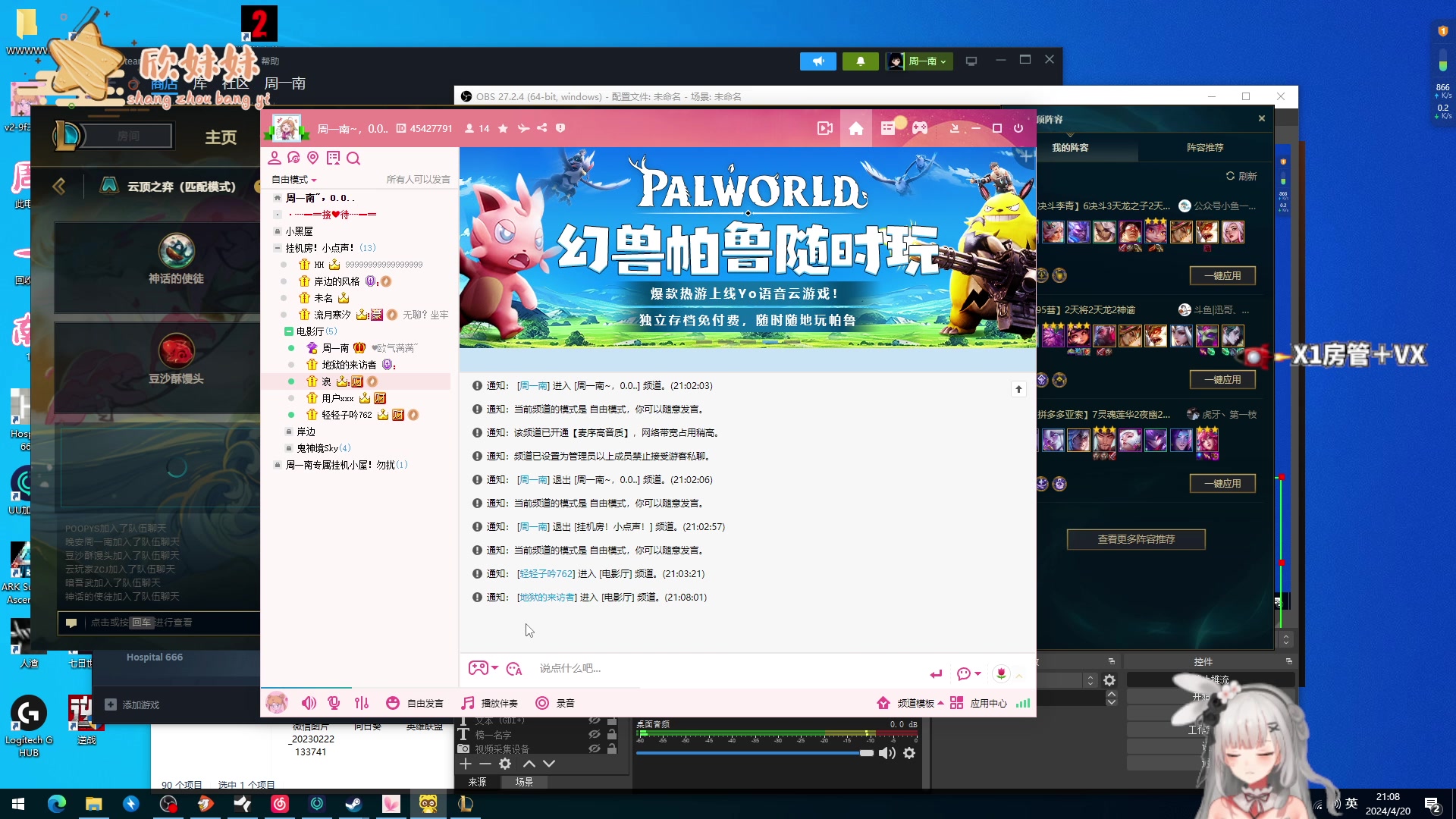Switch to 我的阵容 tab
This screenshot has height=819, width=1456.
pyautogui.click(x=1070, y=147)
